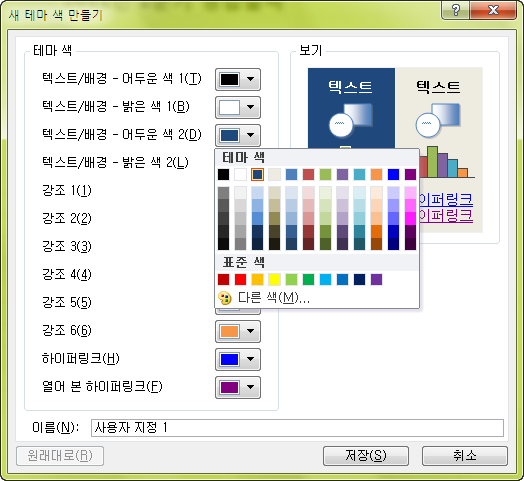Click the 강조 3(3) label

(67, 247)
